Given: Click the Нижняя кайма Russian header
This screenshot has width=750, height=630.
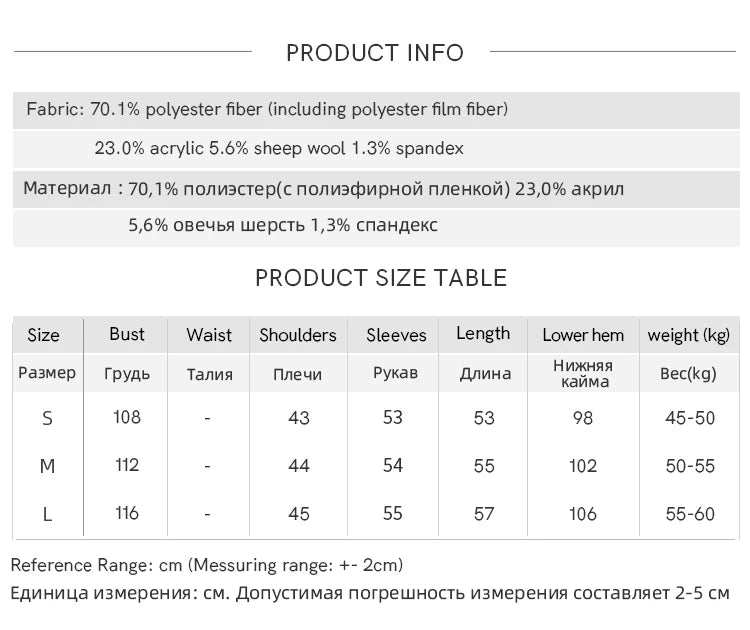Looking at the screenshot, I should pos(584,374).
